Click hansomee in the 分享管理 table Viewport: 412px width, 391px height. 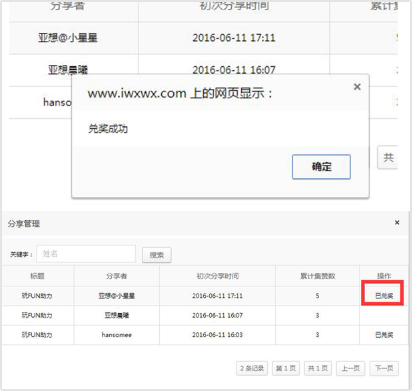[117, 335]
